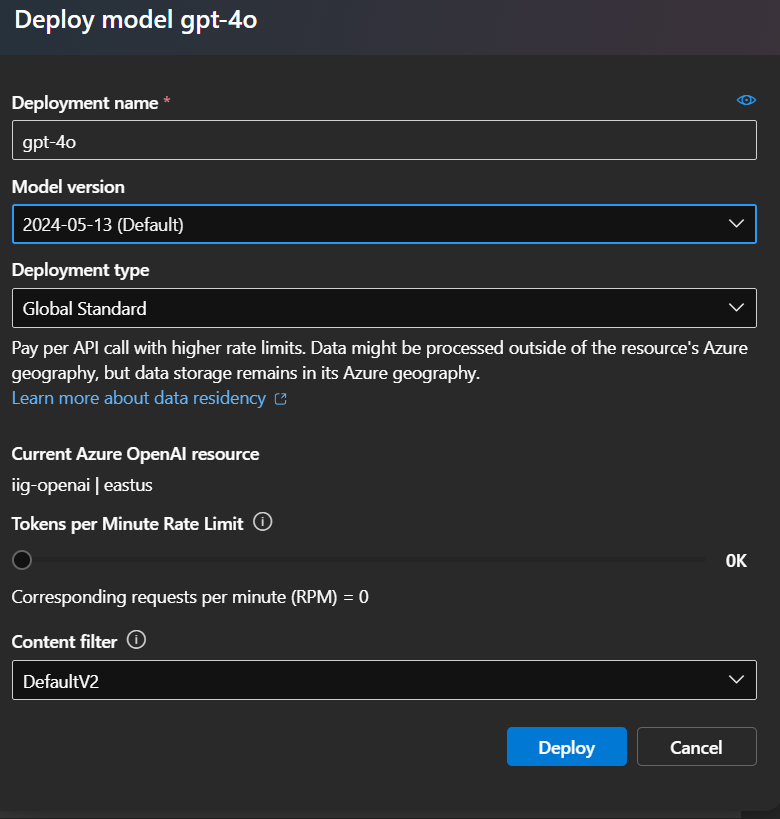Click the Deployment type label
Image resolution: width=780 pixels, height=819 pixels.
pyautogui.click(x=80, y=270)
